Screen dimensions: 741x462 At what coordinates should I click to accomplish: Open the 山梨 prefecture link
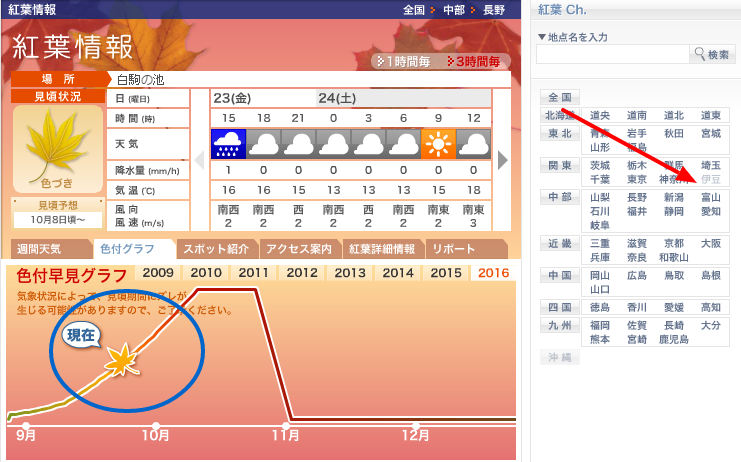click(x=600, y=197)
